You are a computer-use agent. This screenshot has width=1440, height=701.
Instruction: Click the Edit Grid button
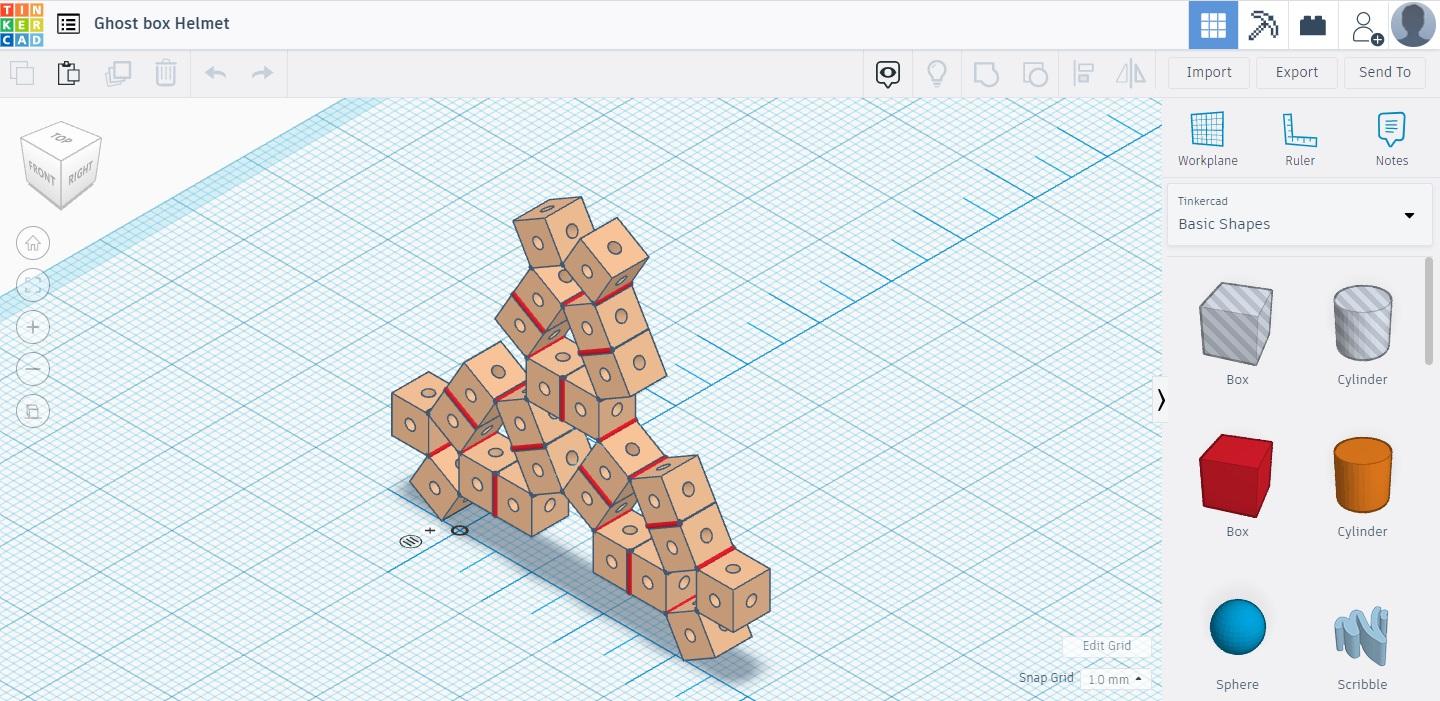1107,646
